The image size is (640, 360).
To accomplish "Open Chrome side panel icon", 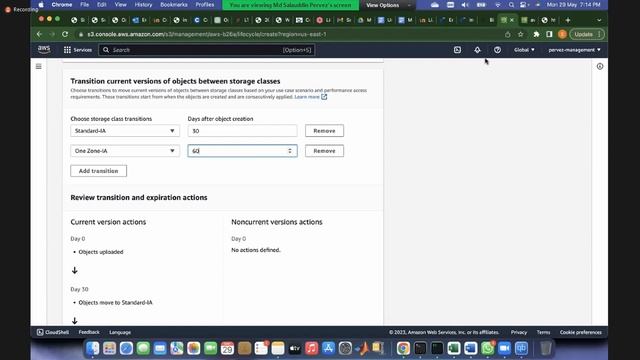I will [549, 34].
